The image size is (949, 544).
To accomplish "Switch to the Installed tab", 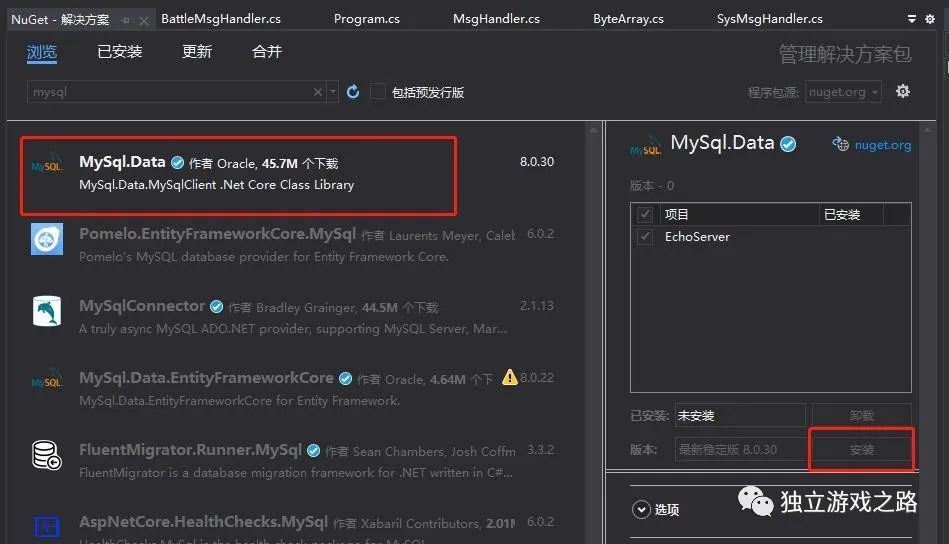I will click(x=119, y=52).
